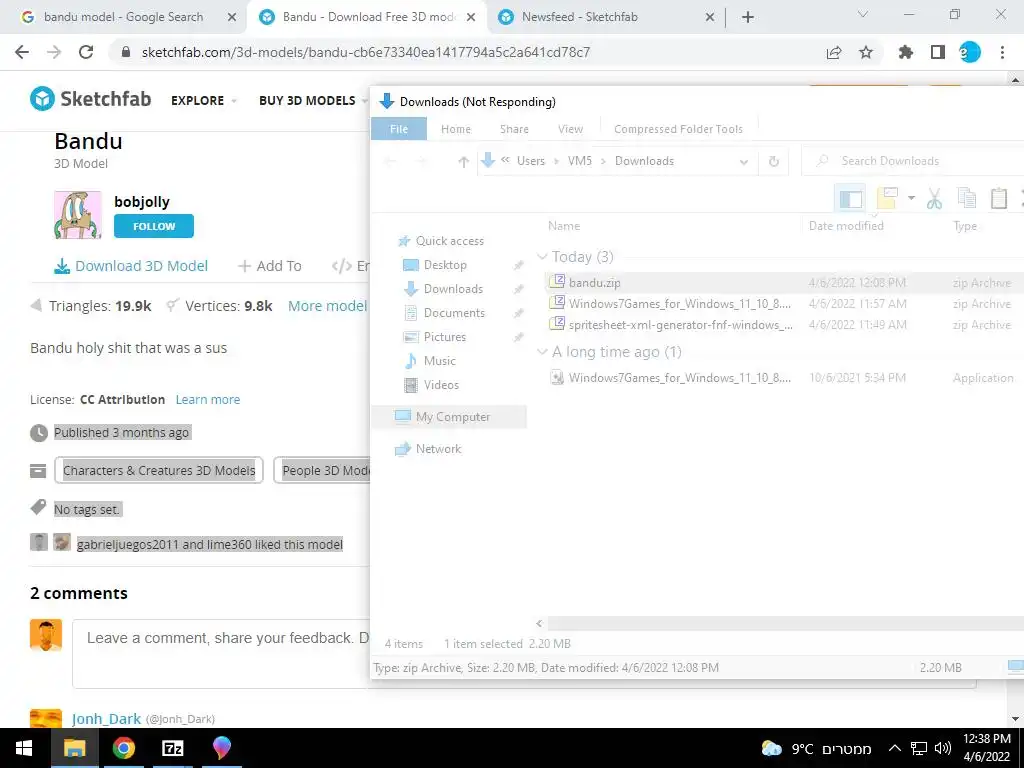Reload the Sketchfab page
This screenshot has height=768, width=1024.
click(86, 52)
